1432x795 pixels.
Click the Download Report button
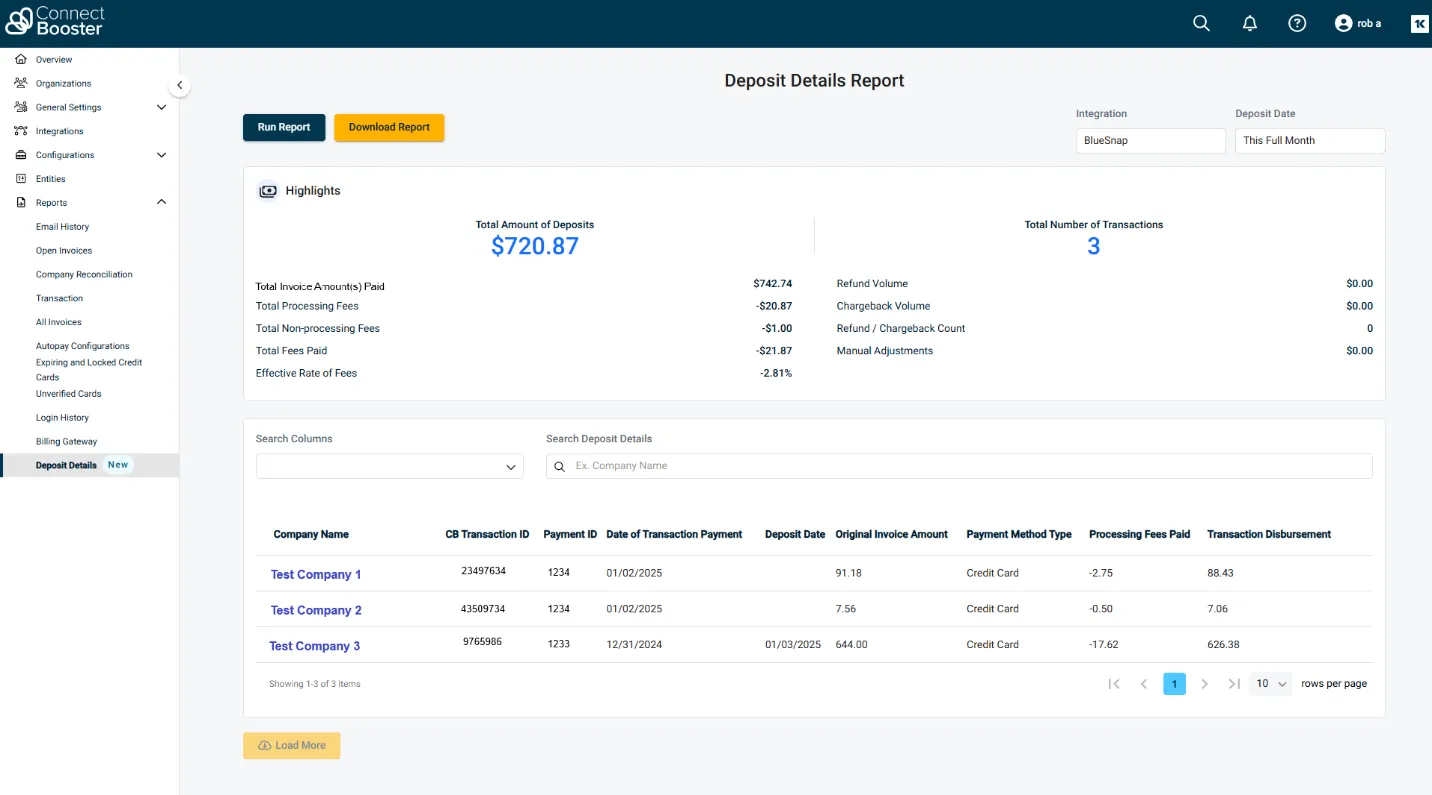click(389, 128)
